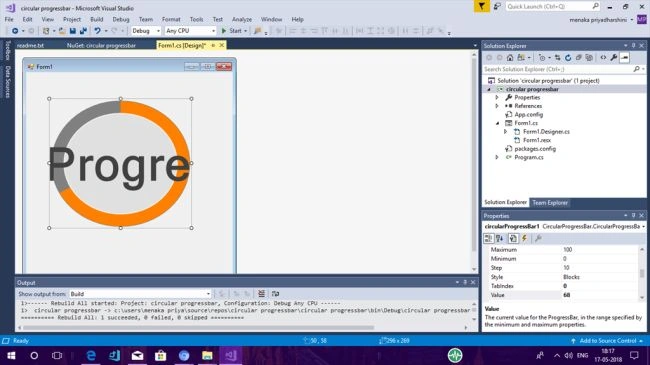Image resolution: width=650 pixels, height=365 pixels.
Task: Click the Save All icon in toolbar
Action: 83,31
